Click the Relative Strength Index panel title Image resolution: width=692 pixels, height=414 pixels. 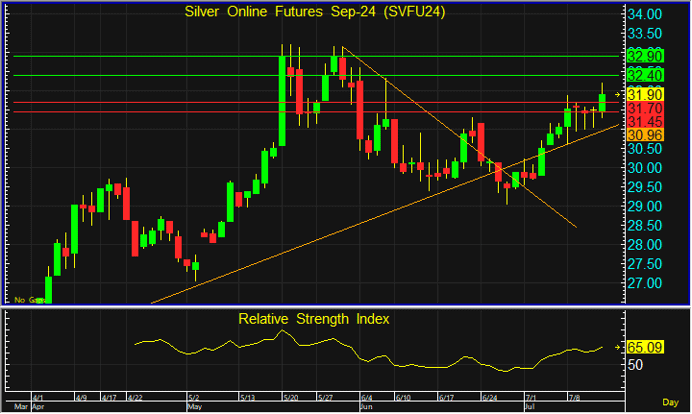pyautogui.click(x=313, y=319)
